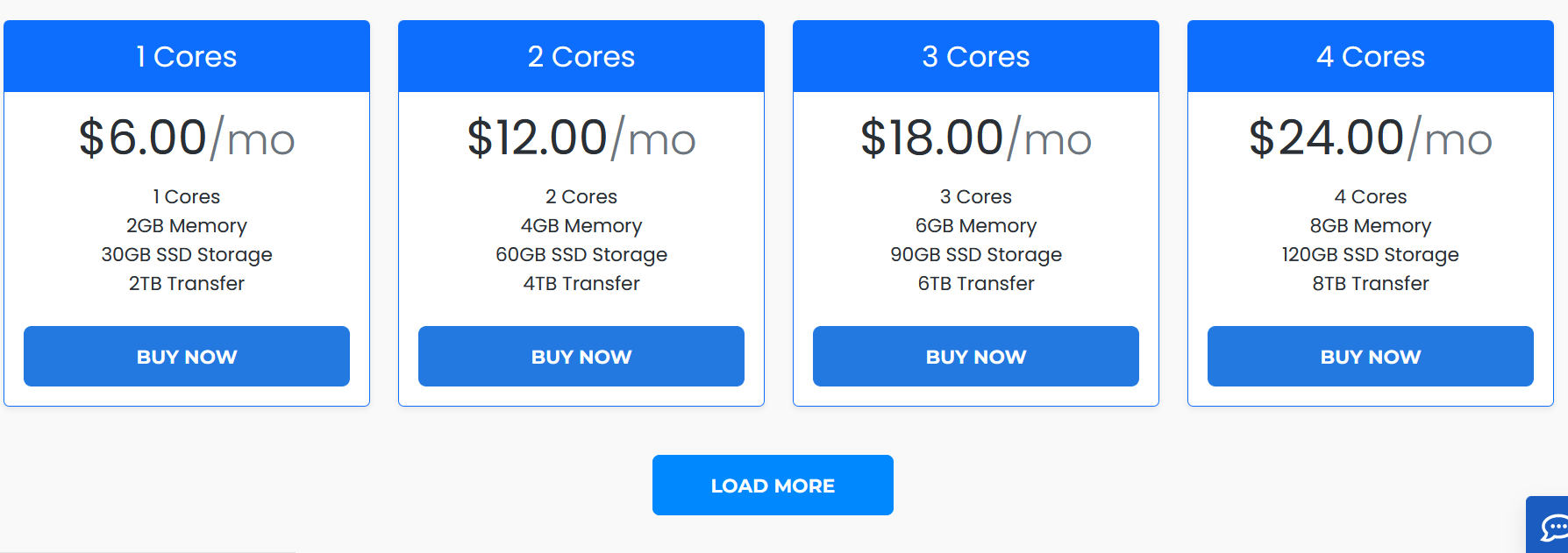Viewport: 1568px width, 553px height.
Task: Click the 8GB Memory feature line
Action: pyautogui.click(x=1371, y=226)
